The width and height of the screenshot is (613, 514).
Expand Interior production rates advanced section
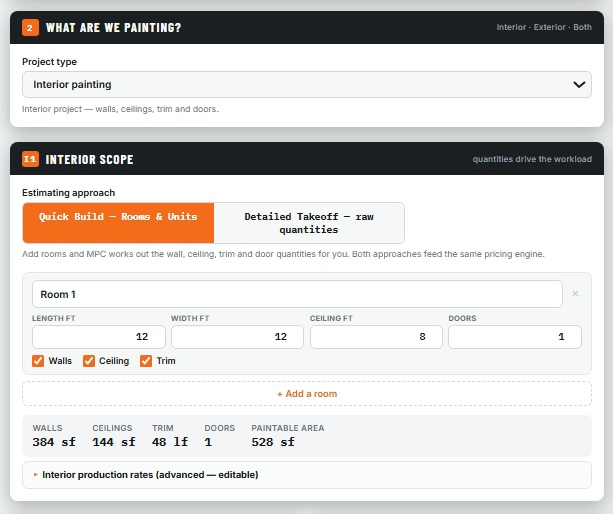pyautogui.click(x=306, y=475)
